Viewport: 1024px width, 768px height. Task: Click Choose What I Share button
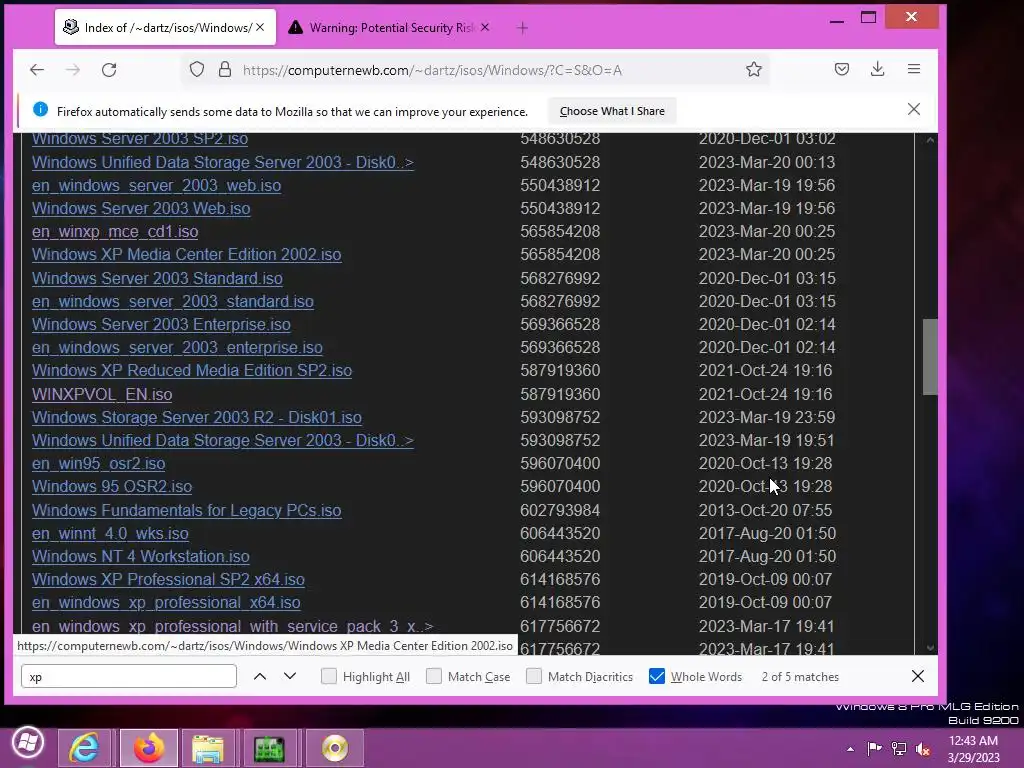click(612, 111)
